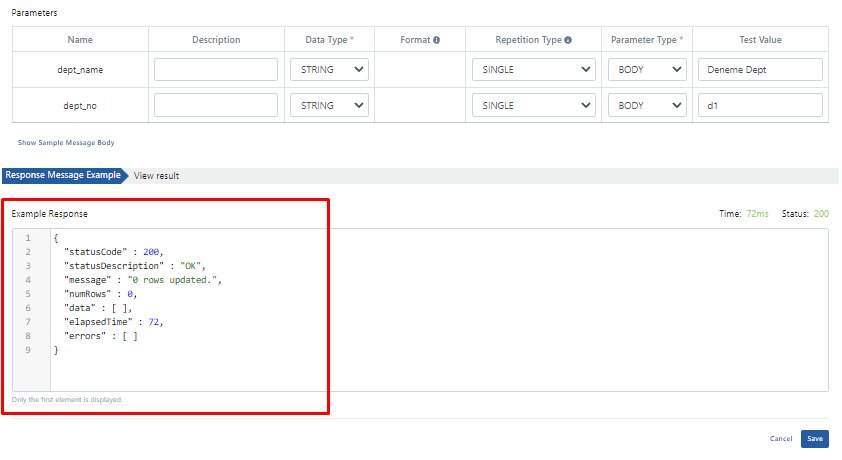This screenshot has height=460, width=842.
Task: Click the Data Type column header
Action: coord(329,40)
